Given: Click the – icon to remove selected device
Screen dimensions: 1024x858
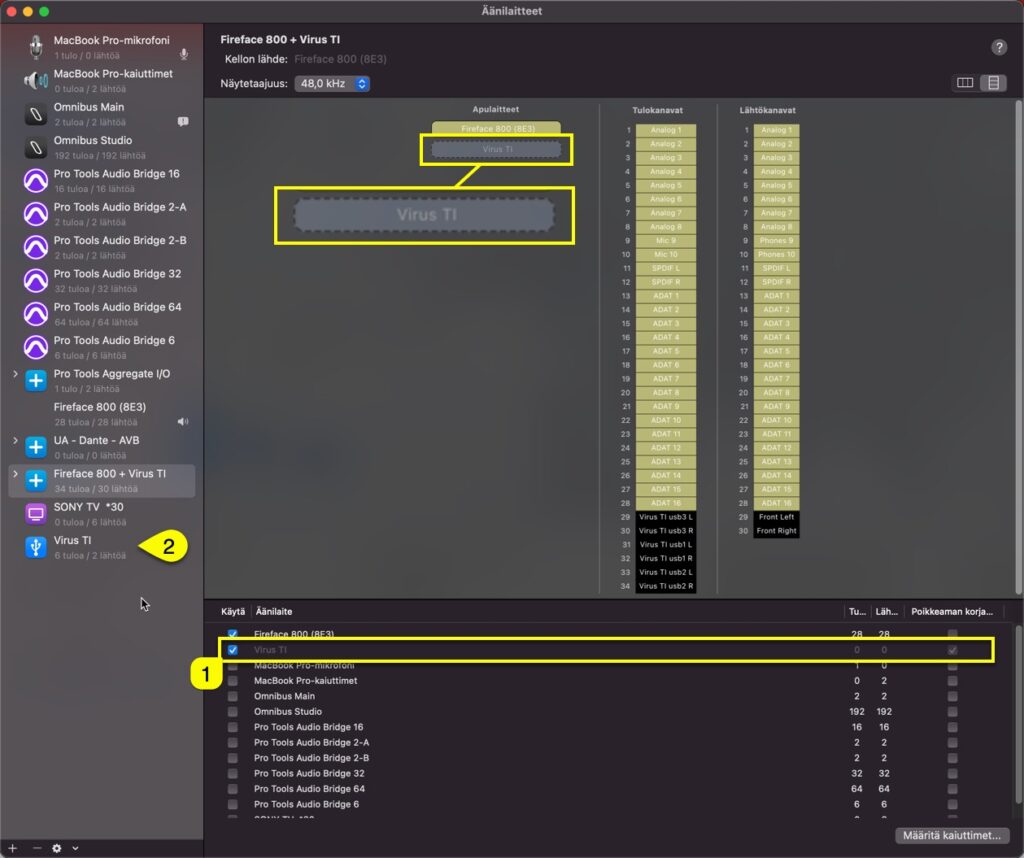Looking at the screenshot, I should click(36, 848).
